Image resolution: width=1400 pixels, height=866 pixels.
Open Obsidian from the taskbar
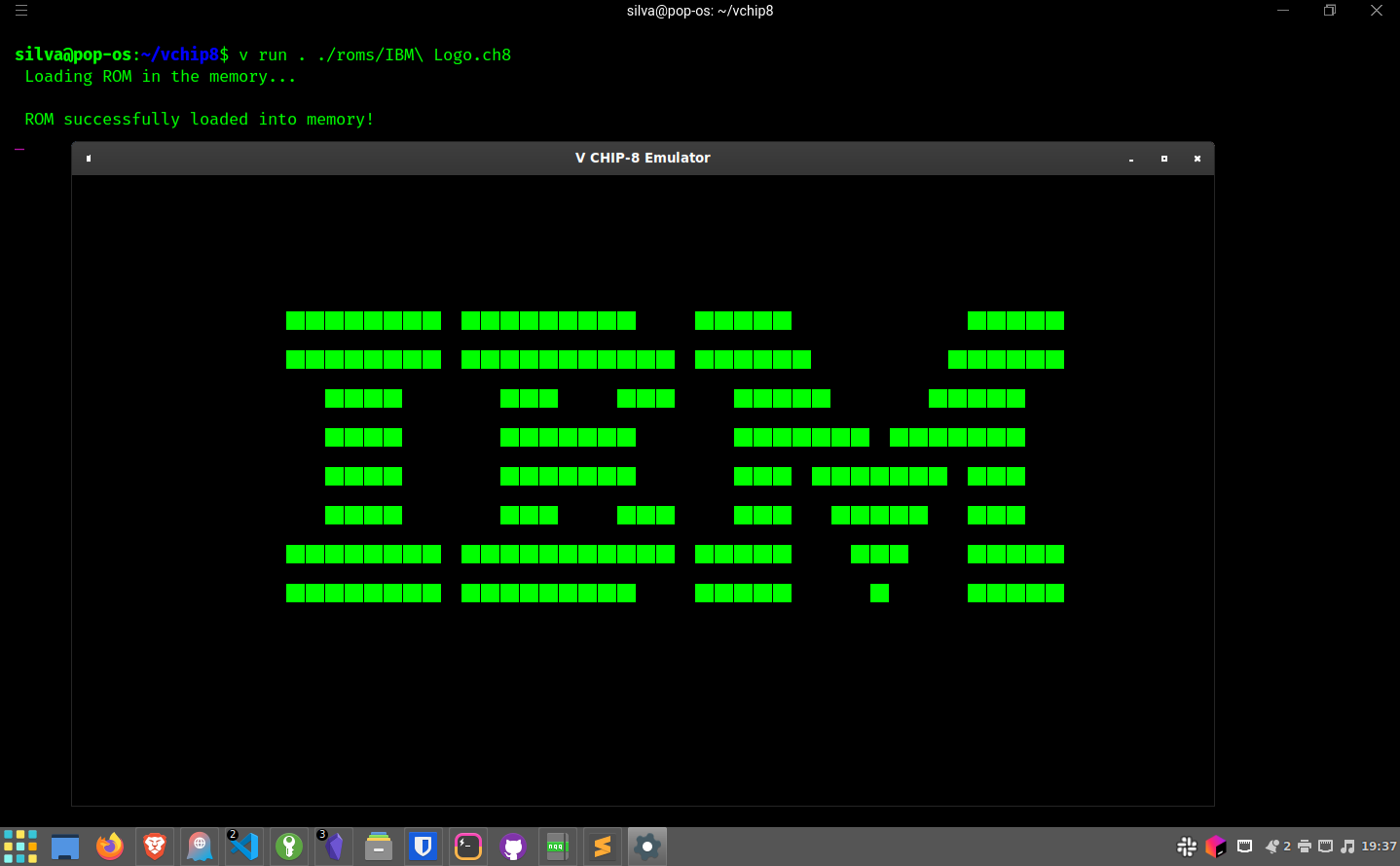(333, 847)
